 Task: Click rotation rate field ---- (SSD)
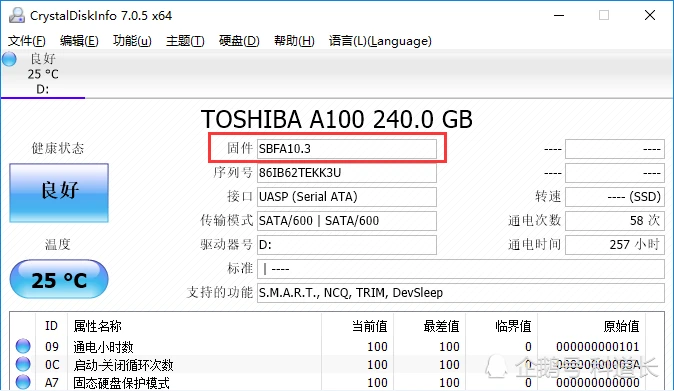[x=615, y=197]
